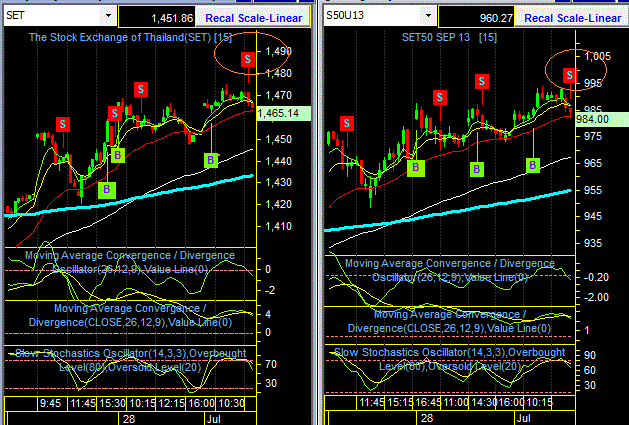Click the 965 price axis label
This screenshot has height=425, width=629.
593,163
